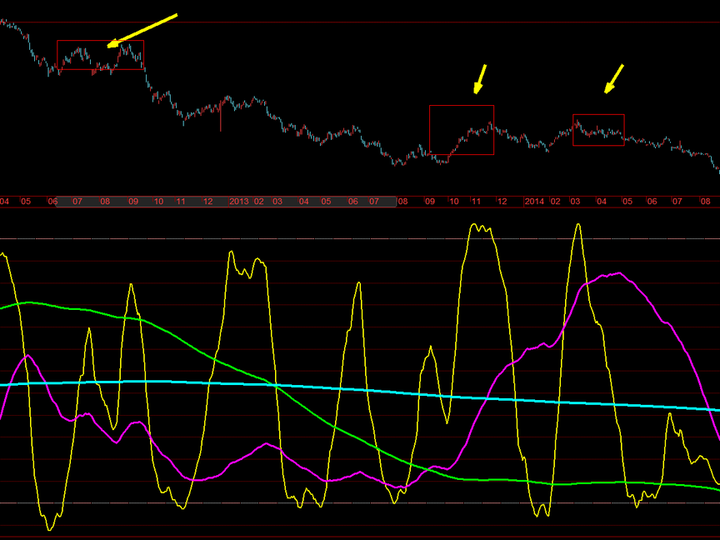Click the 04 month label in 2014
The image size is (720, 540).
point(601,202)
